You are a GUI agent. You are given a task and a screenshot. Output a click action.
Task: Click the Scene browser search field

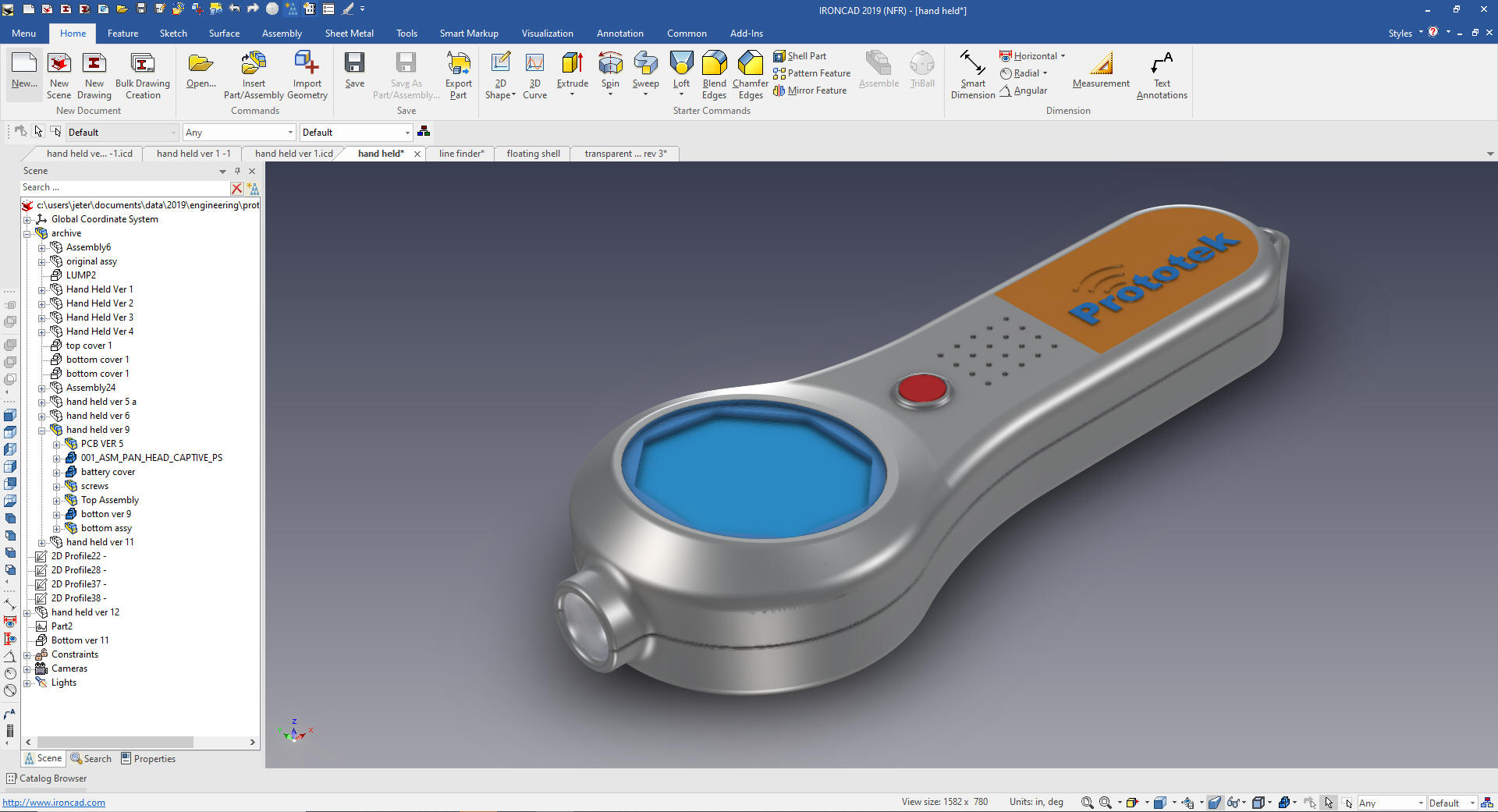pyautogui.click(x=125, y=188)
